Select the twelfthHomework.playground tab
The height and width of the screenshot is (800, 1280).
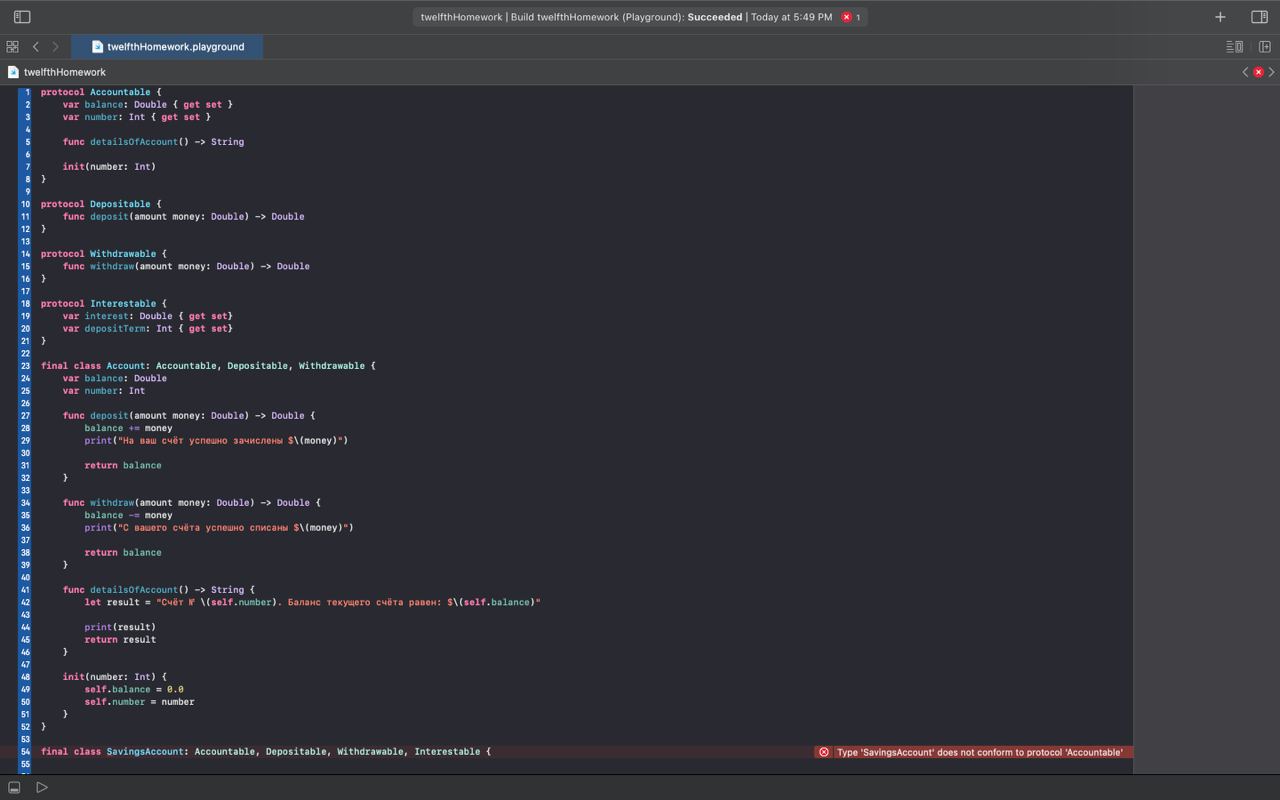click(x=168, y=47)
